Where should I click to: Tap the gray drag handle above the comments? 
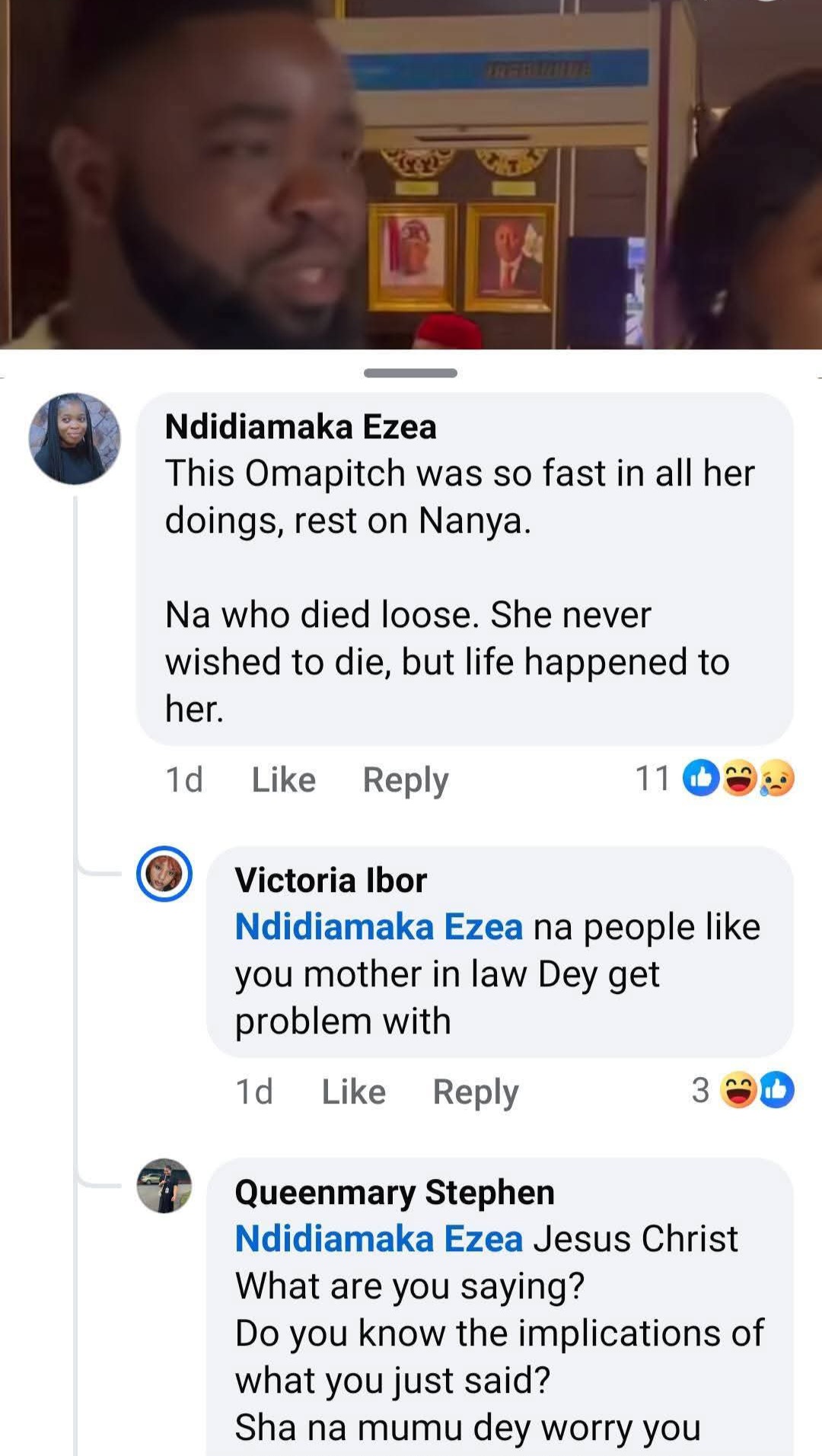411,372
